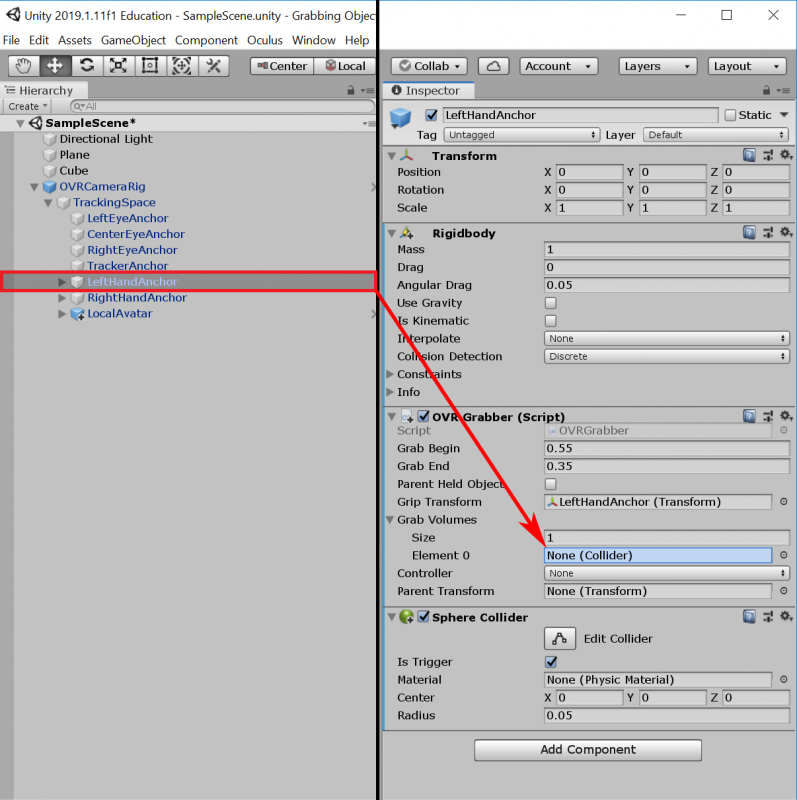The width and height of the screenshot is (797, 800).
Task: Open the Layer dropdown
Action: (715, 135)
